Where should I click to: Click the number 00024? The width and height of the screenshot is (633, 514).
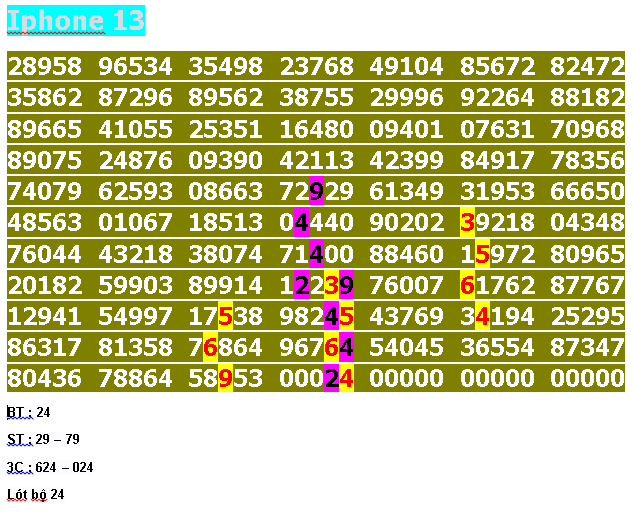click(316, 379)
